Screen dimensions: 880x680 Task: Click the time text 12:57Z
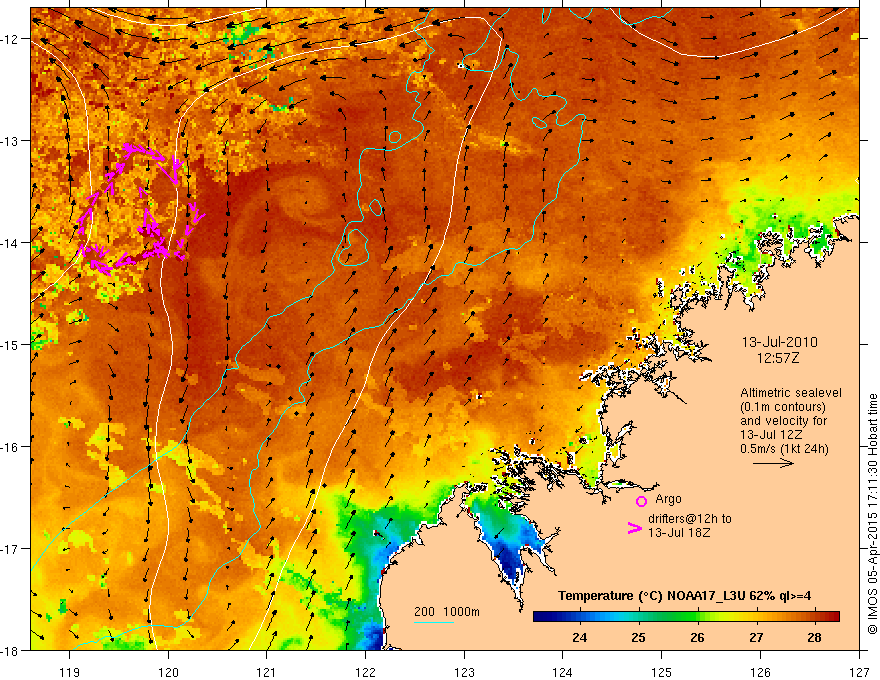(x=777, y=358)
